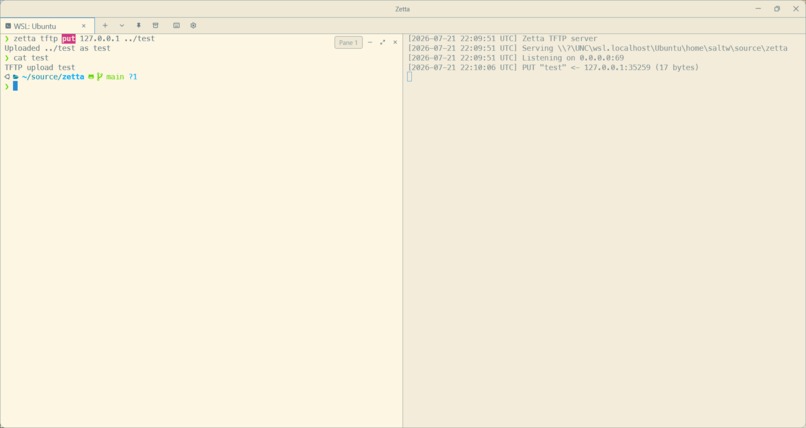Click the pin icon in the tab bar
This screenshot has height=428, width=806.
tap(138, 25)
